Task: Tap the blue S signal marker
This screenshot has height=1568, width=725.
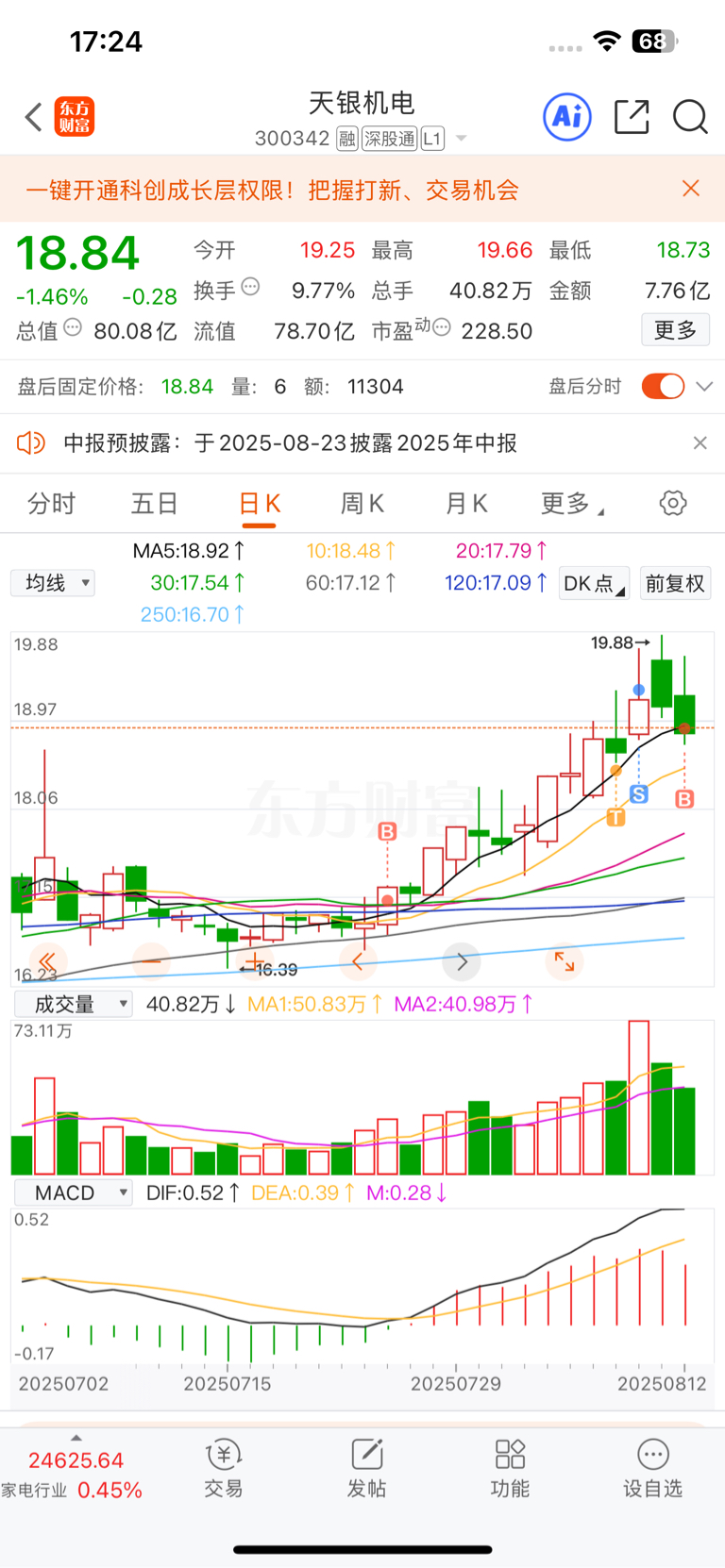Action: [x=639, y=794]
